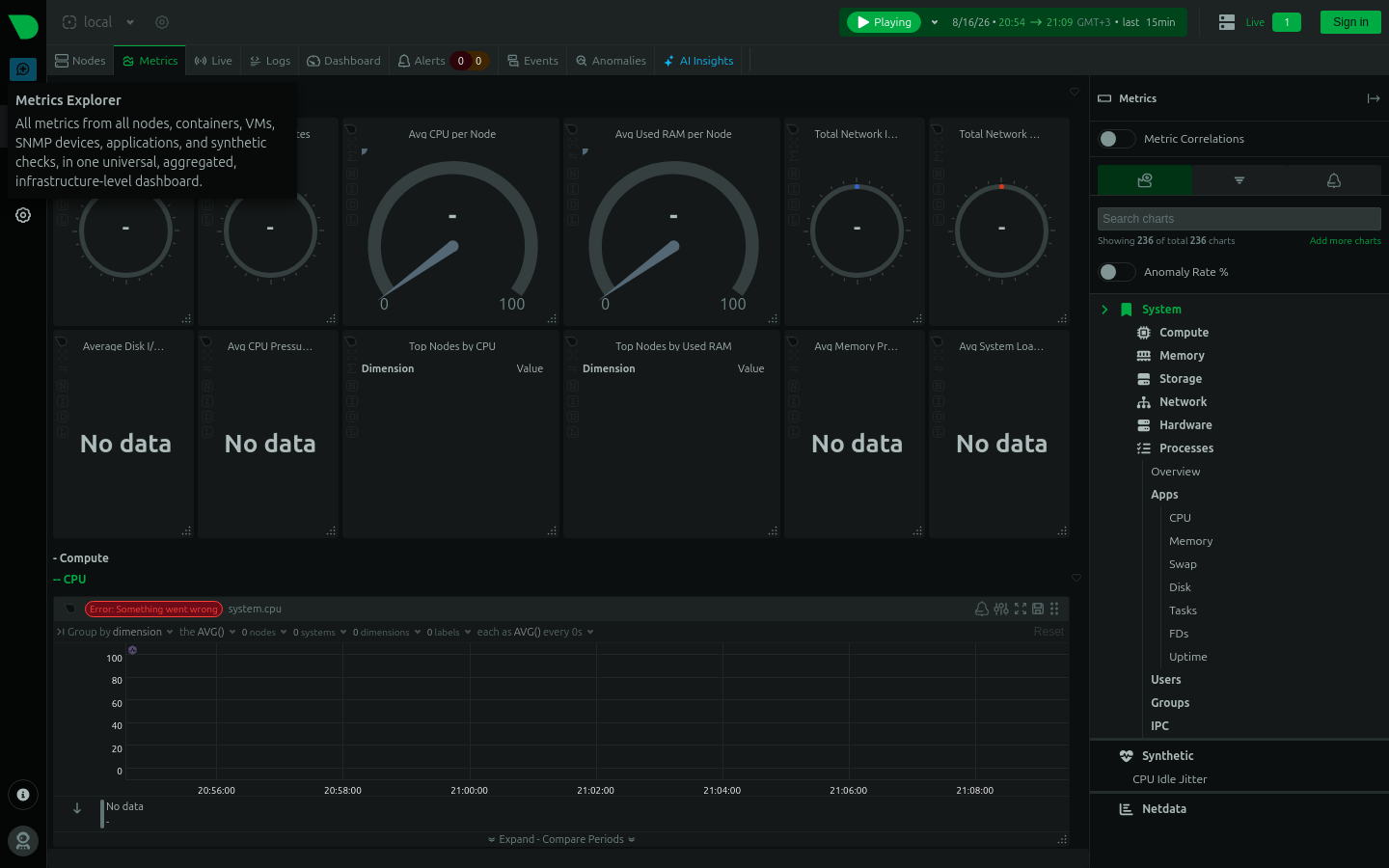This screenshot has width=1389, height=868.
Task: Click the Add more charts link
Action: tap(1345, 241)
